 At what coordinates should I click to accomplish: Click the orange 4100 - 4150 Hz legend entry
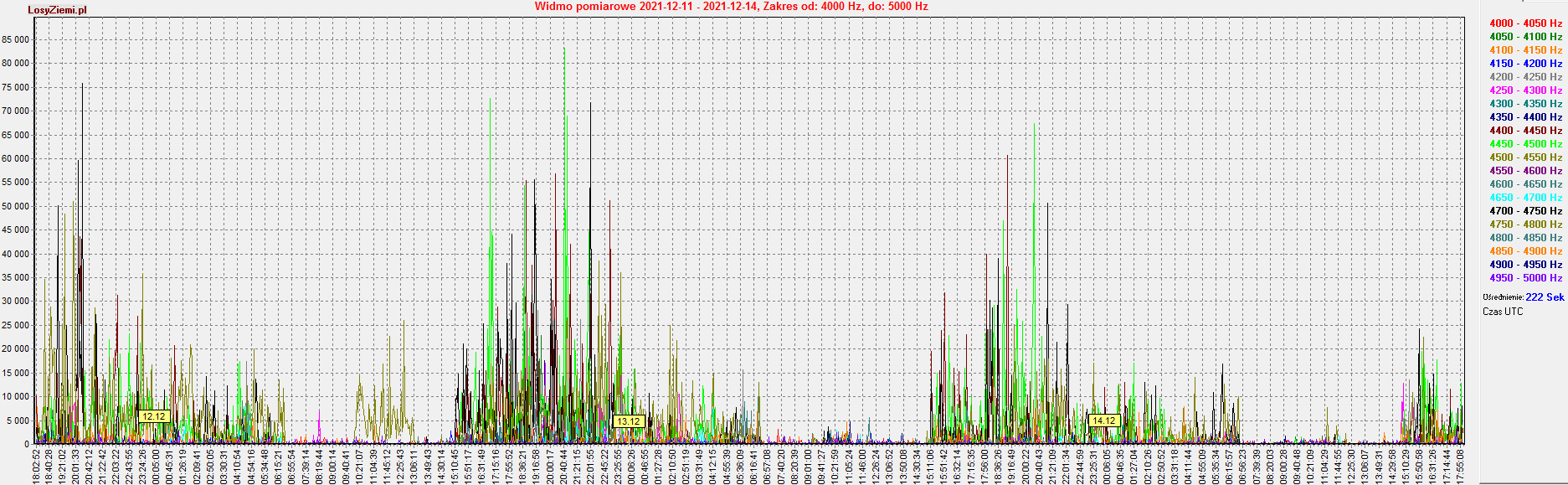tap(1525, 50)
